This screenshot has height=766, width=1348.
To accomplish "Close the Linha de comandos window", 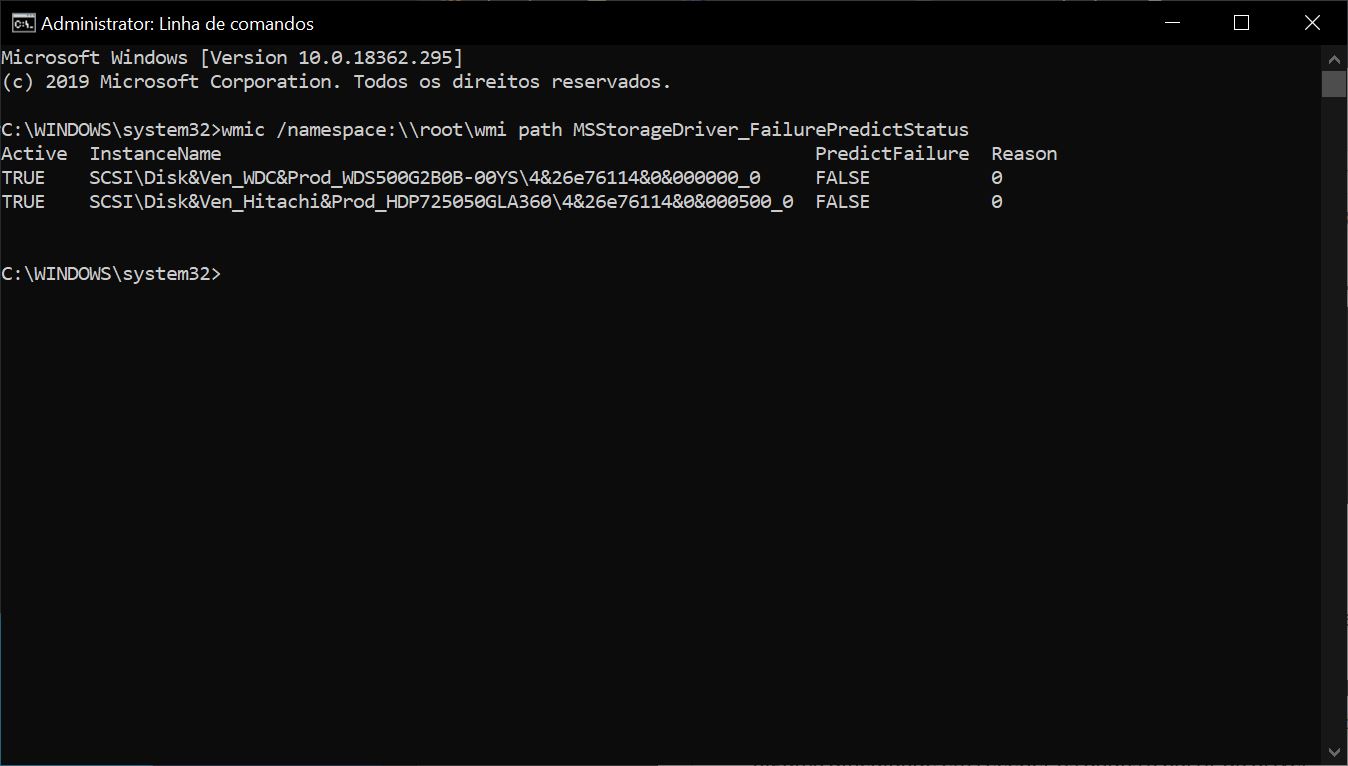I will click(x=1312, y=23).
